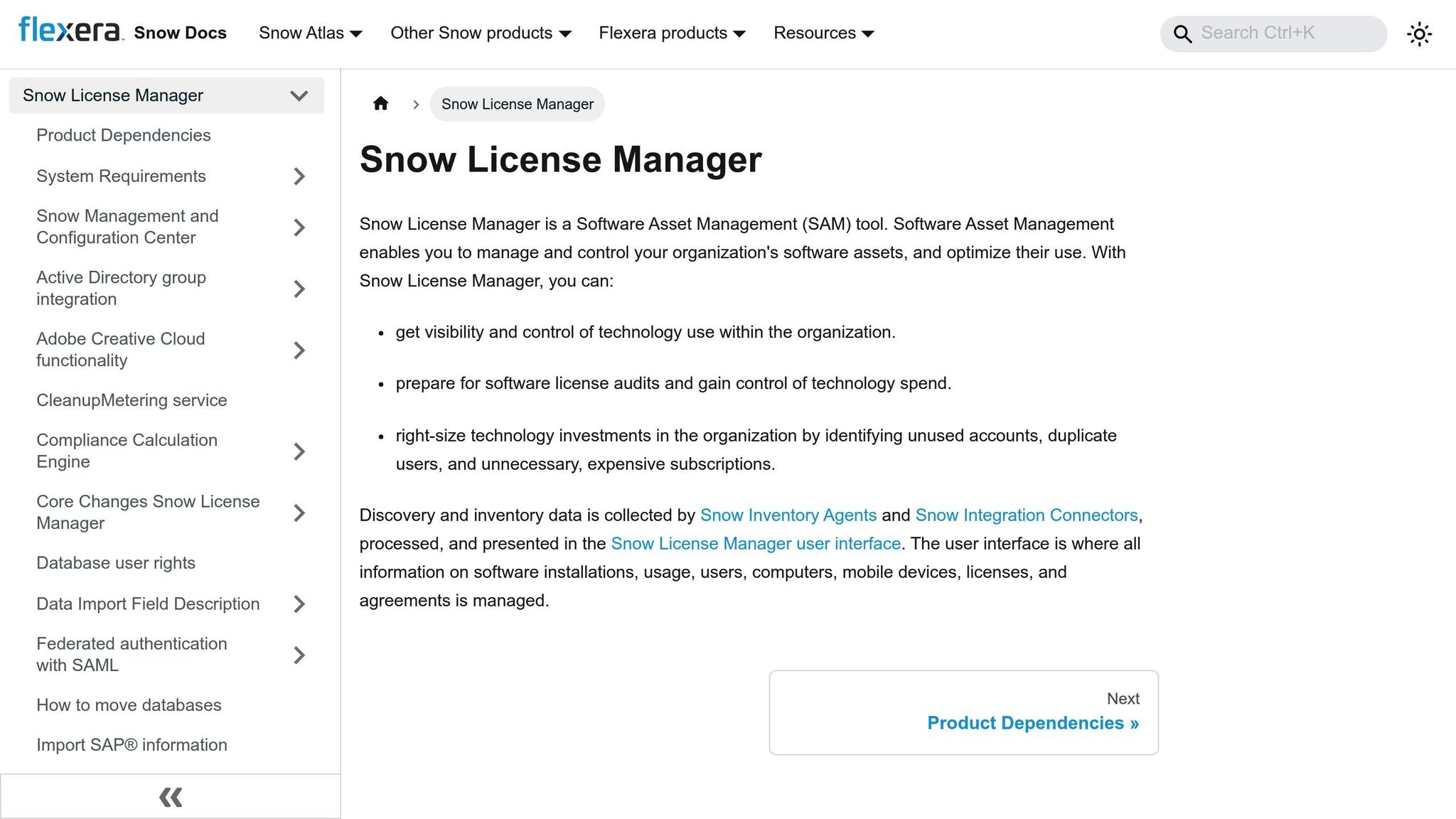
Task: Expand System Requirements chevron
Action: pos(299,176)
